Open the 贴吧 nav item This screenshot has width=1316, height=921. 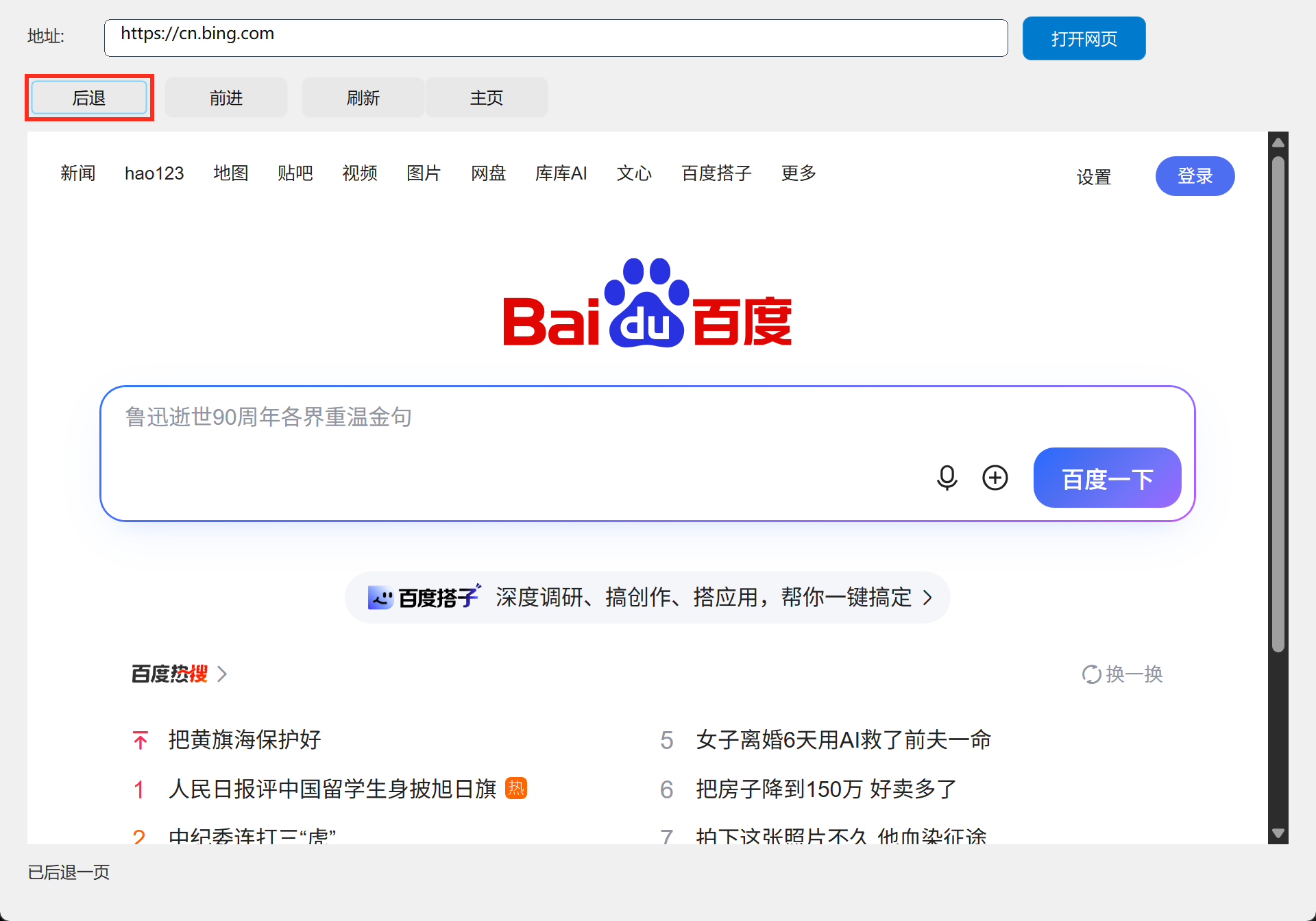pyautogui.click(x=295, y=173)
